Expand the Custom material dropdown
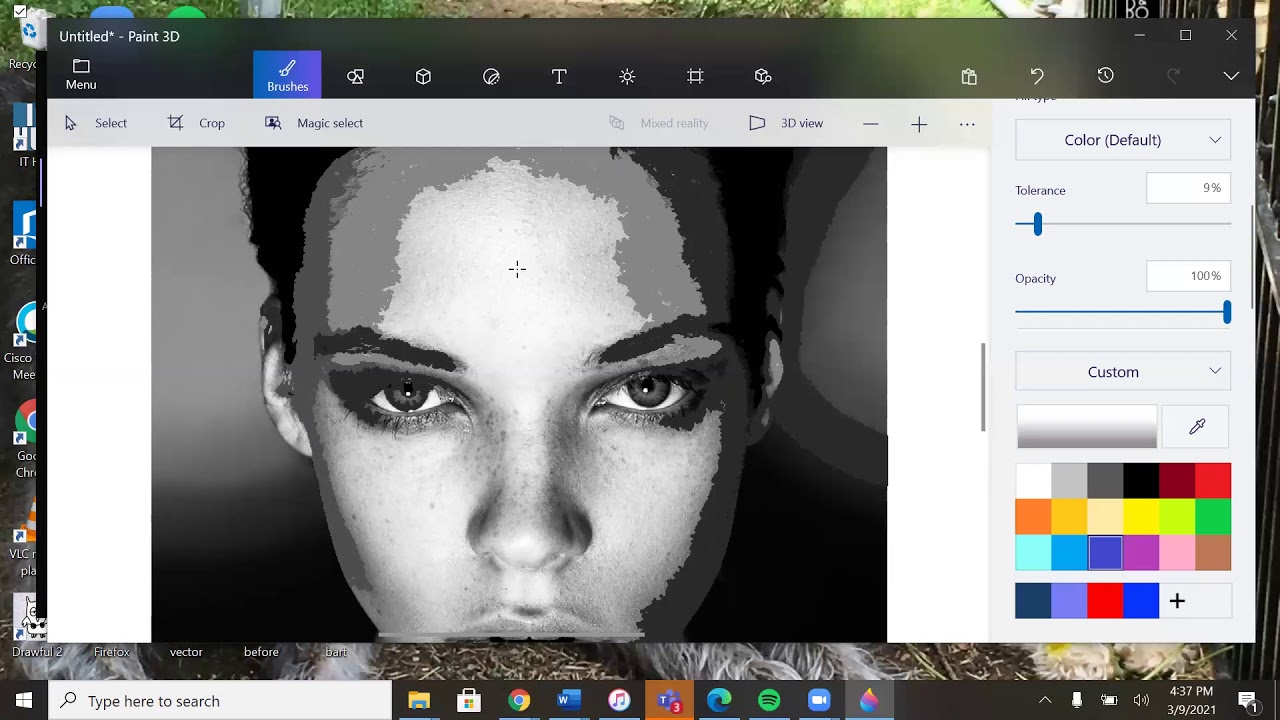 (x=1123, y=372)
